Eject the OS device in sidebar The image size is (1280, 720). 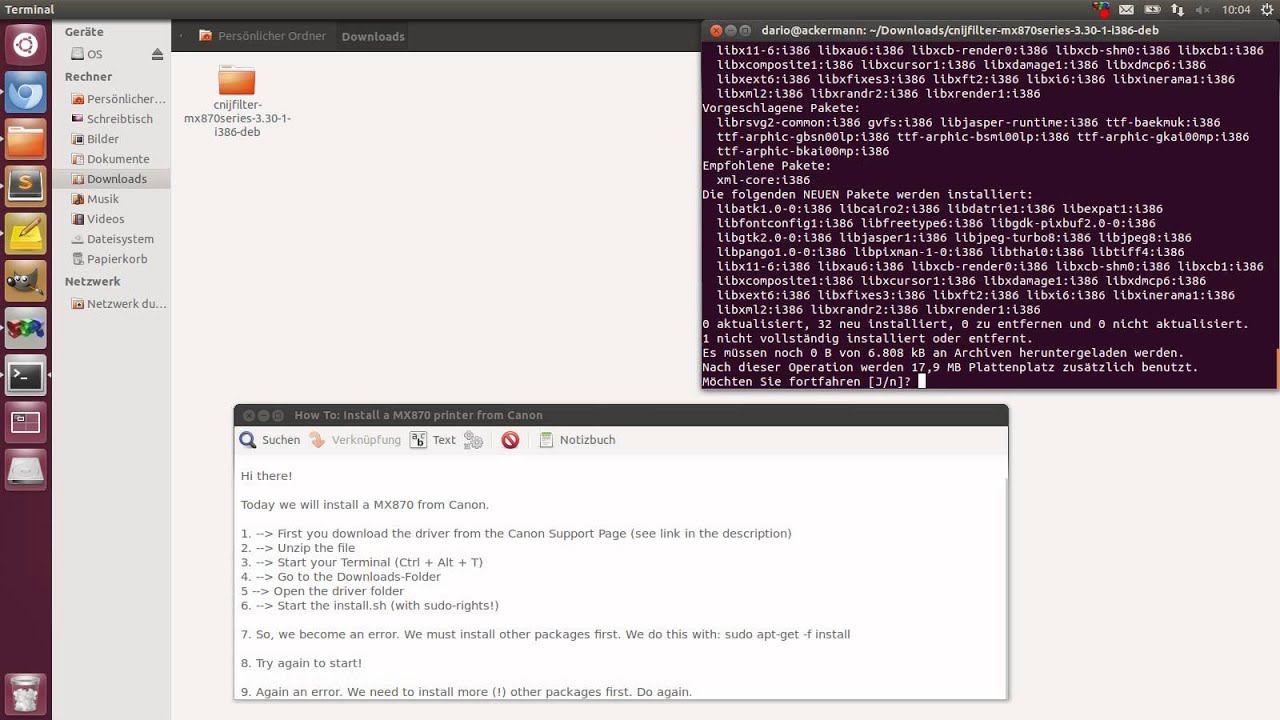(157, 54)
